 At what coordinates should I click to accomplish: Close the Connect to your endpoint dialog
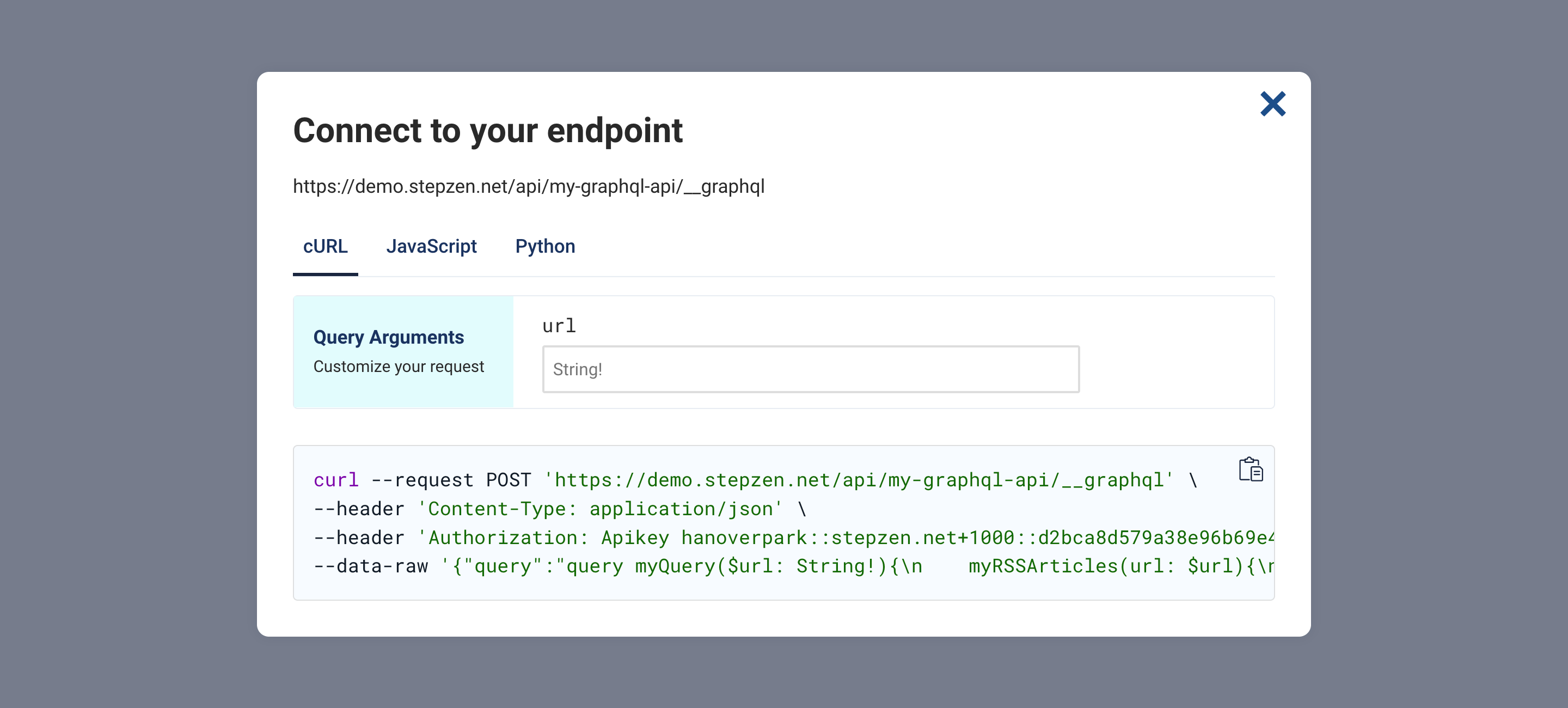click(x=1272, y=103)
